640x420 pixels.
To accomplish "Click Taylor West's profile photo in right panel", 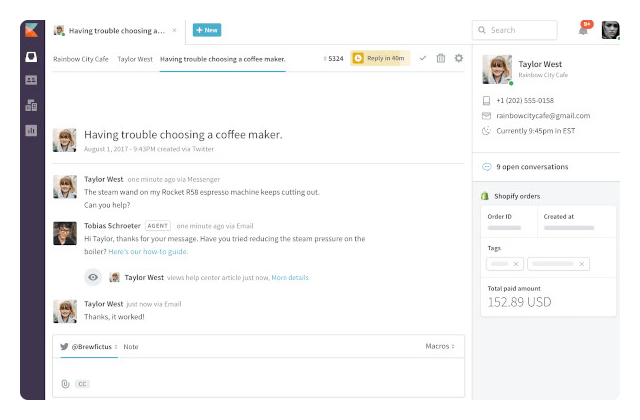I will 497,69.
